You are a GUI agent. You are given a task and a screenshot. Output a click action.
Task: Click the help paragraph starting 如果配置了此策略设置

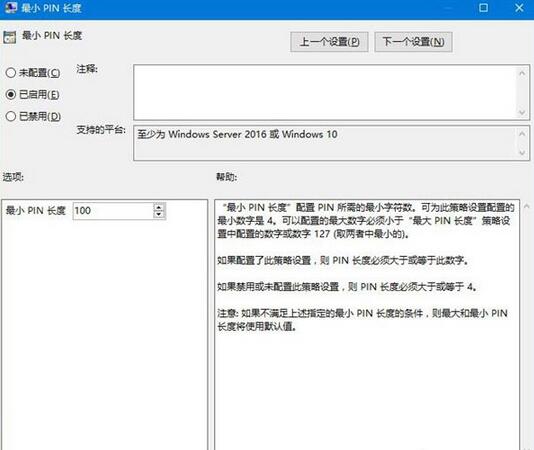[x=343, y=261]
